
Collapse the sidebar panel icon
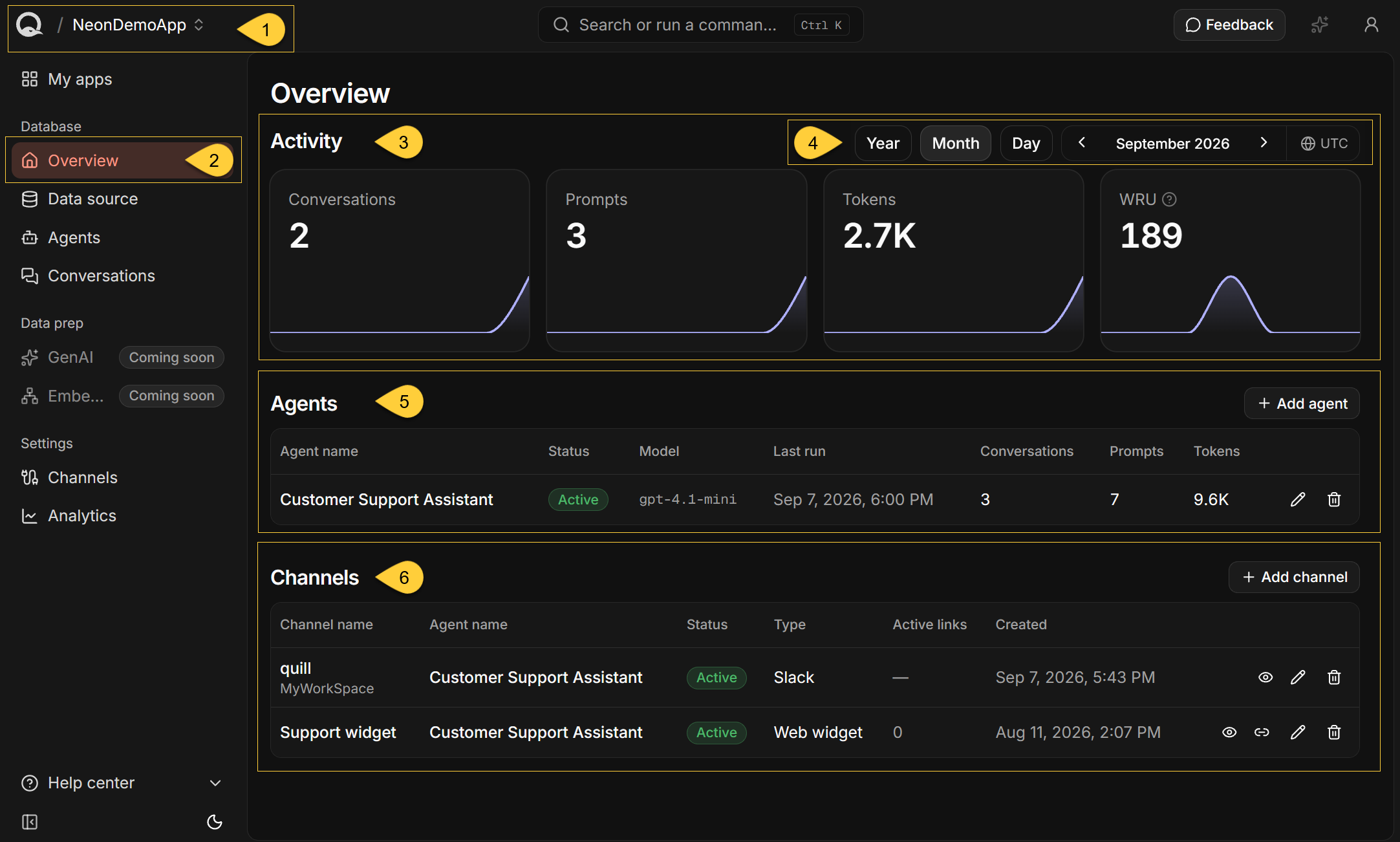(30, 822)
